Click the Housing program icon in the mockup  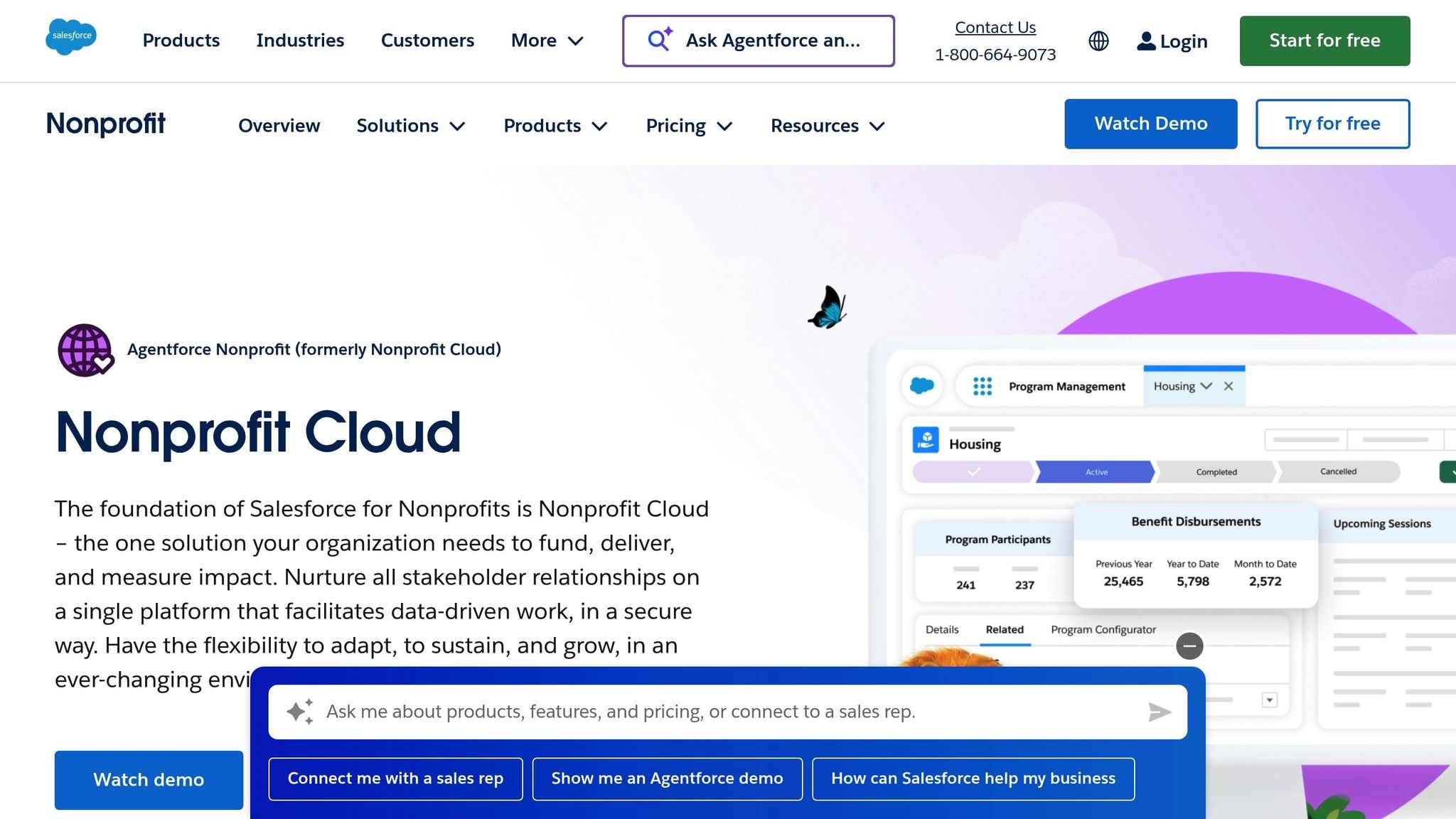point(928,438)
